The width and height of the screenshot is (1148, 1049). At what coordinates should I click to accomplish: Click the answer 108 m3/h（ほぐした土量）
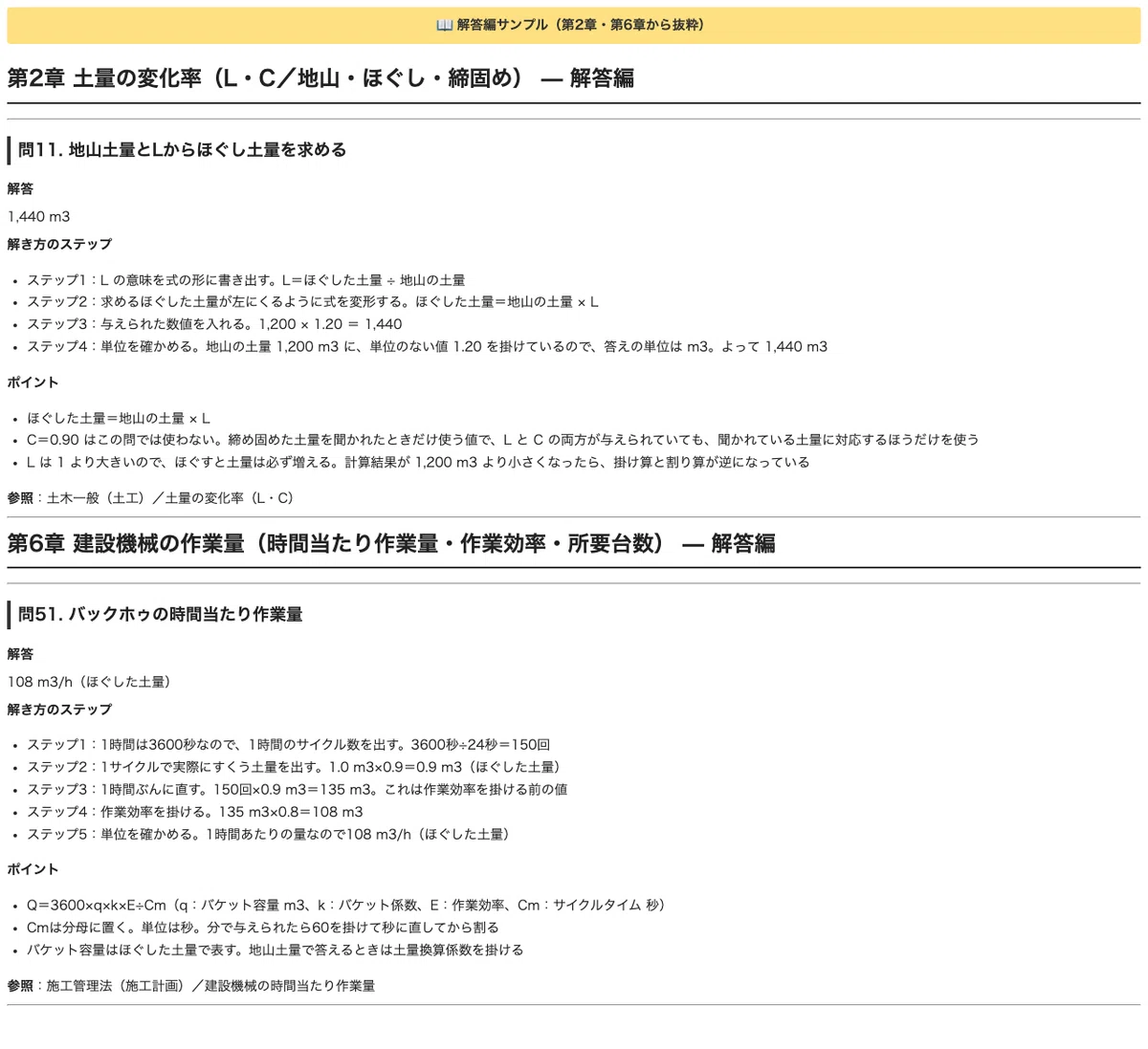coord(89,682)
